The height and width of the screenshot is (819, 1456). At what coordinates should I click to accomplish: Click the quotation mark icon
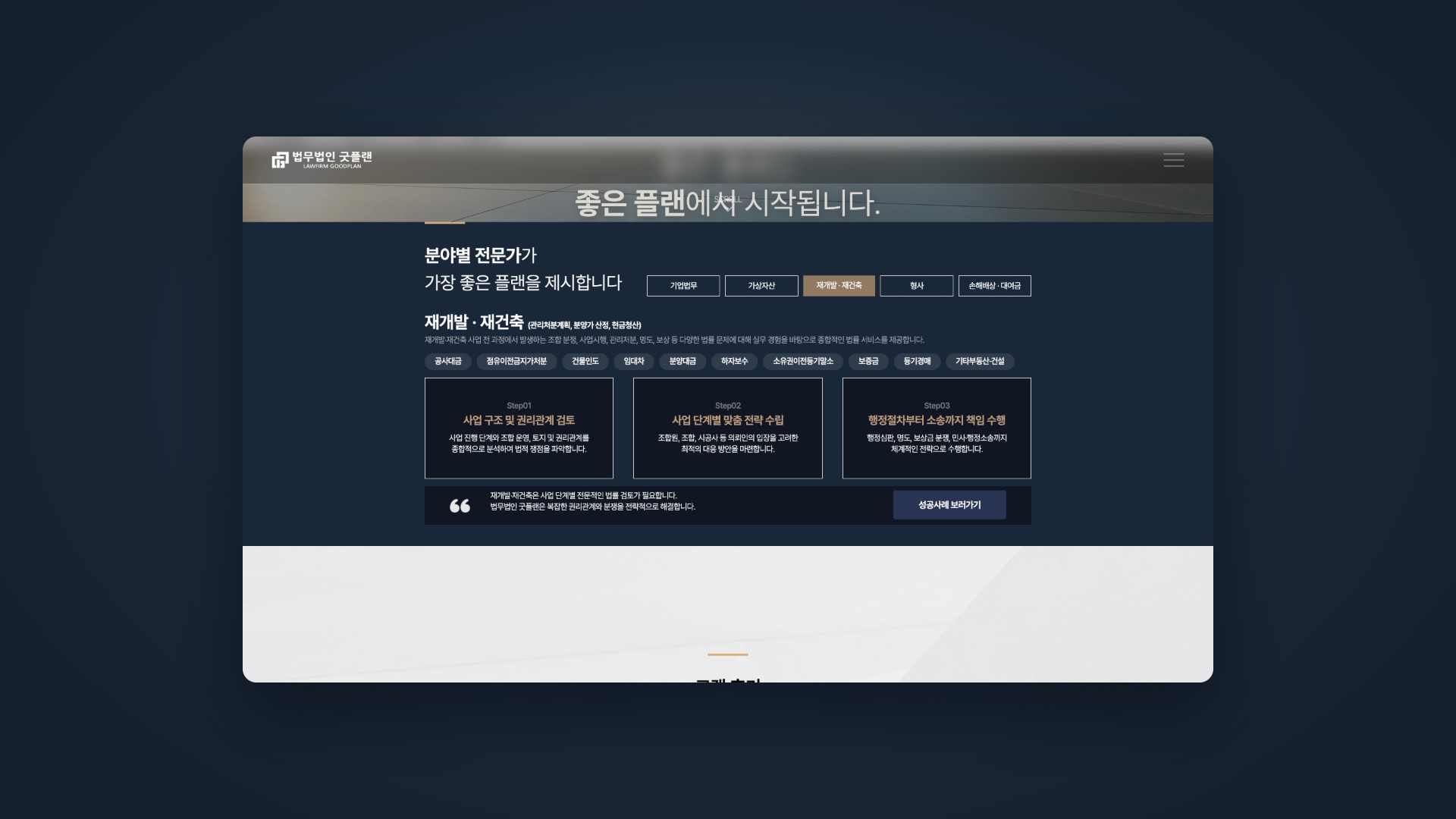click(x=460, y=506)
